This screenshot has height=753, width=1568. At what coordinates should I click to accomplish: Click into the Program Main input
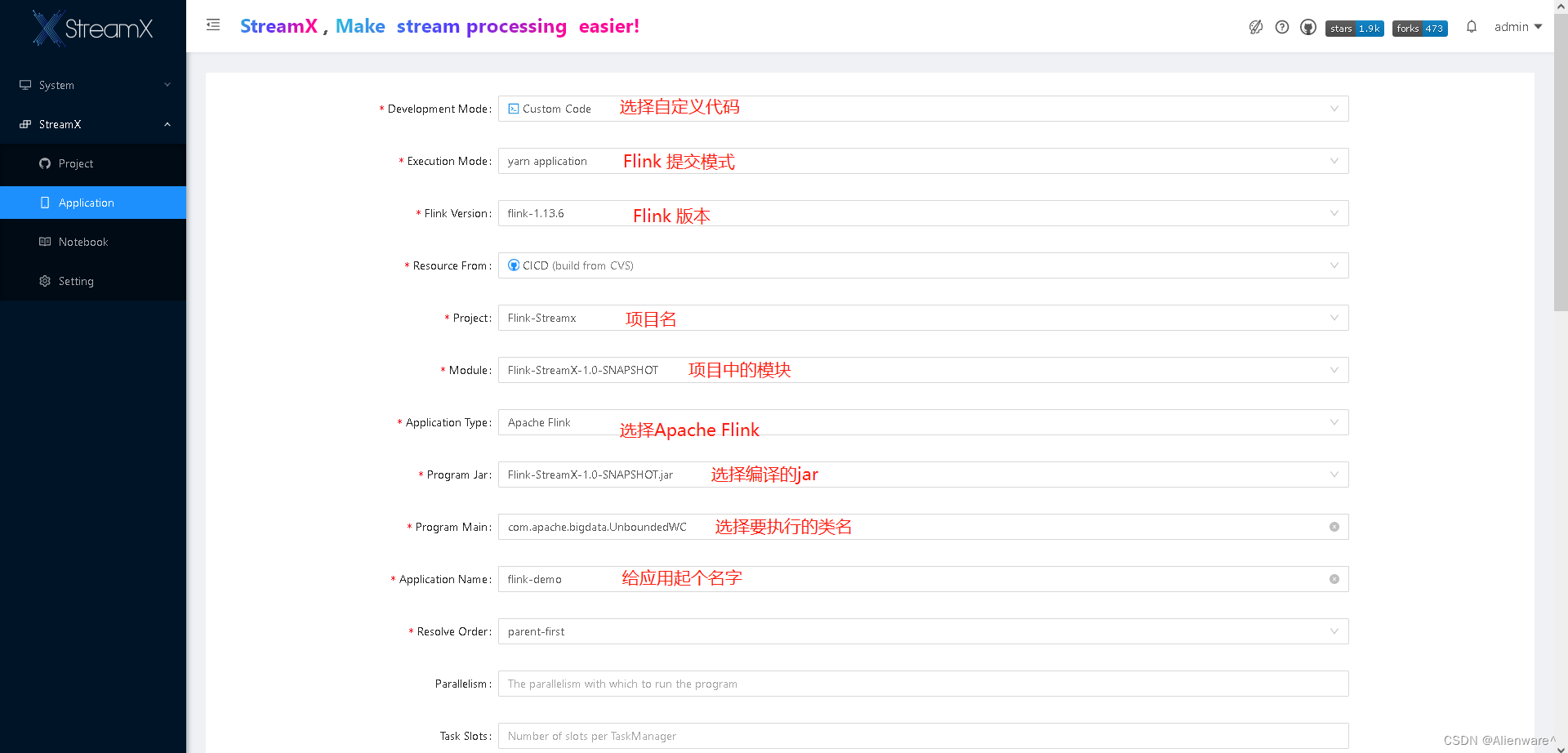click(923, 527)
